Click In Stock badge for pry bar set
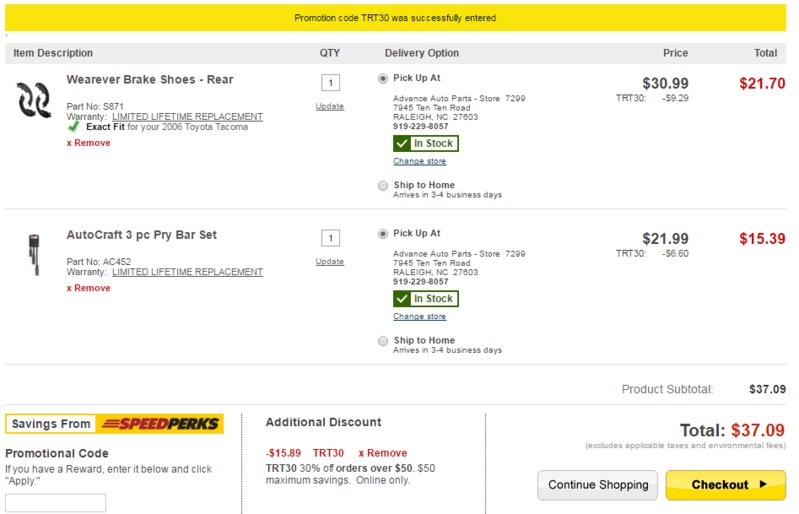The image size is (799, 514). point(425,299)
